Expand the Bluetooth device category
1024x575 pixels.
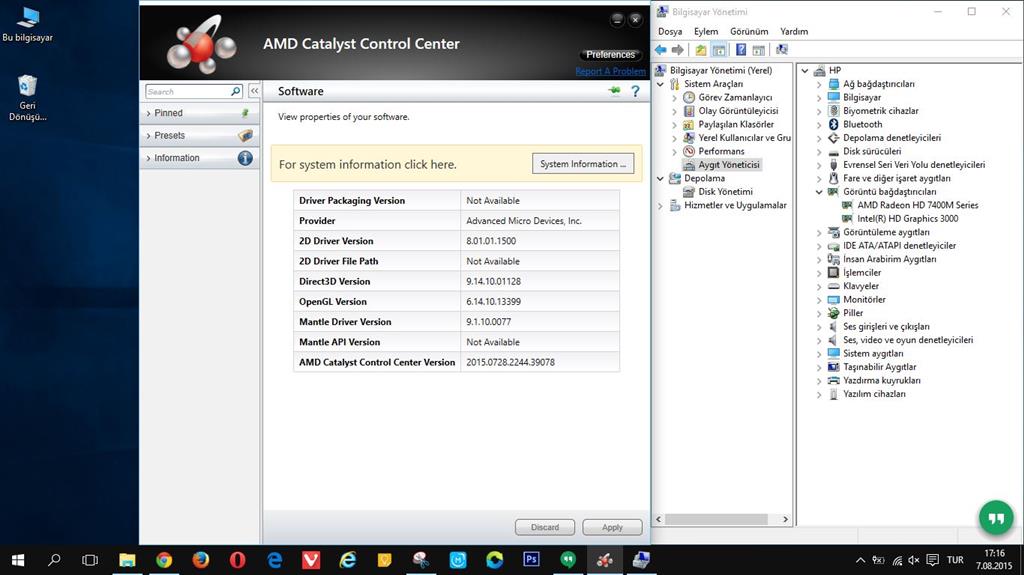click(819, 125)
